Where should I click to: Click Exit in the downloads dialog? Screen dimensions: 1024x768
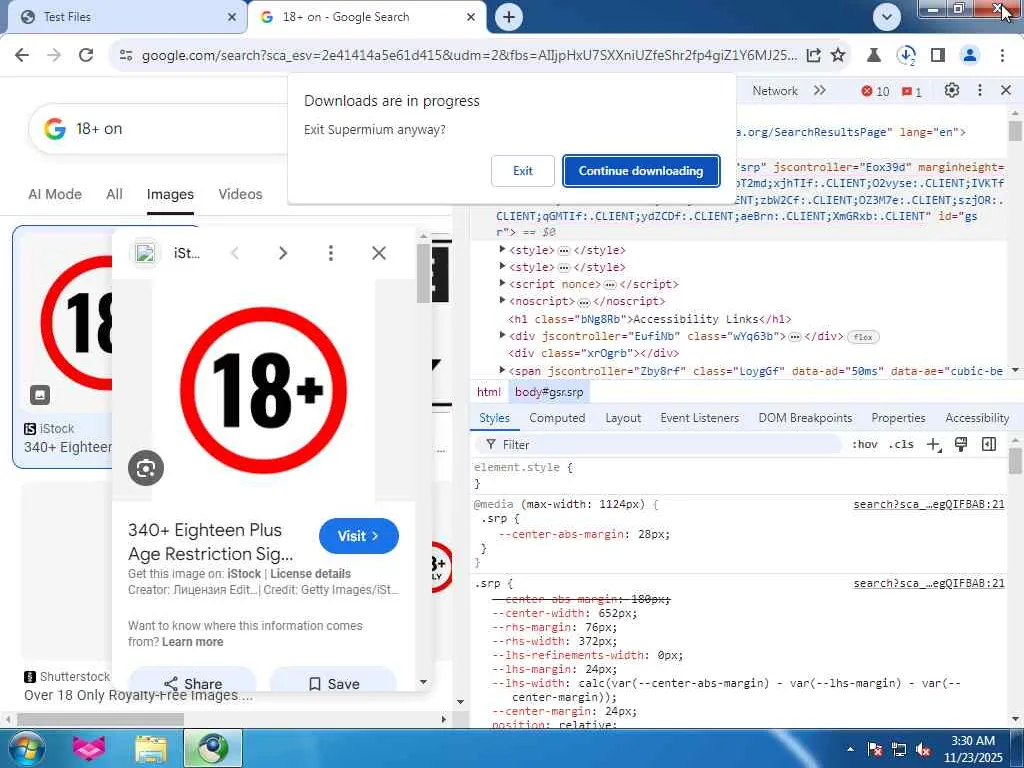522,171
